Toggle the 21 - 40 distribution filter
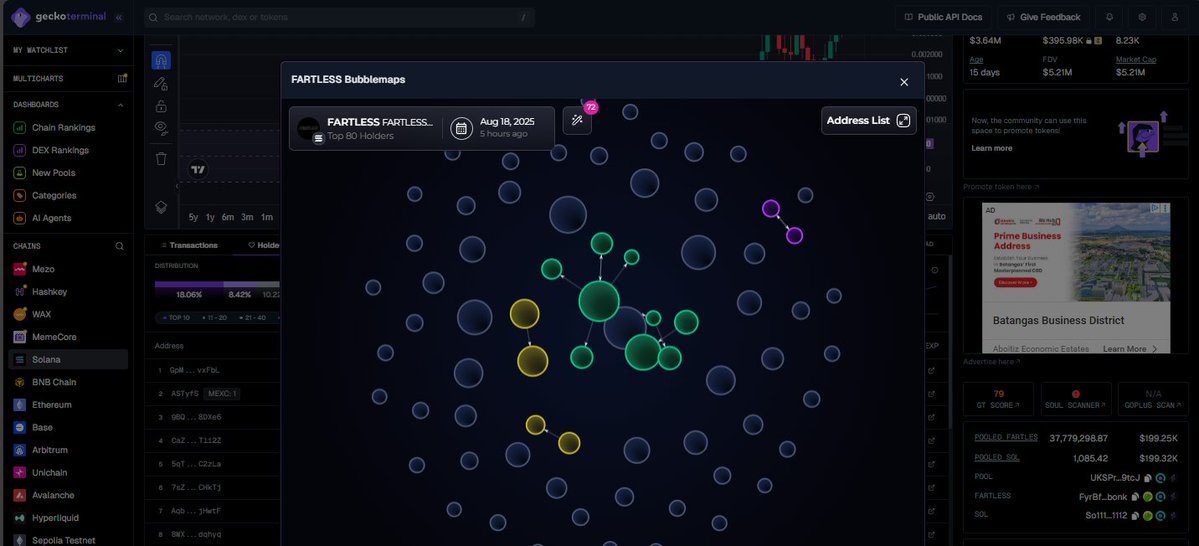This screenshot has width=1199, height=546. [254, 317]
